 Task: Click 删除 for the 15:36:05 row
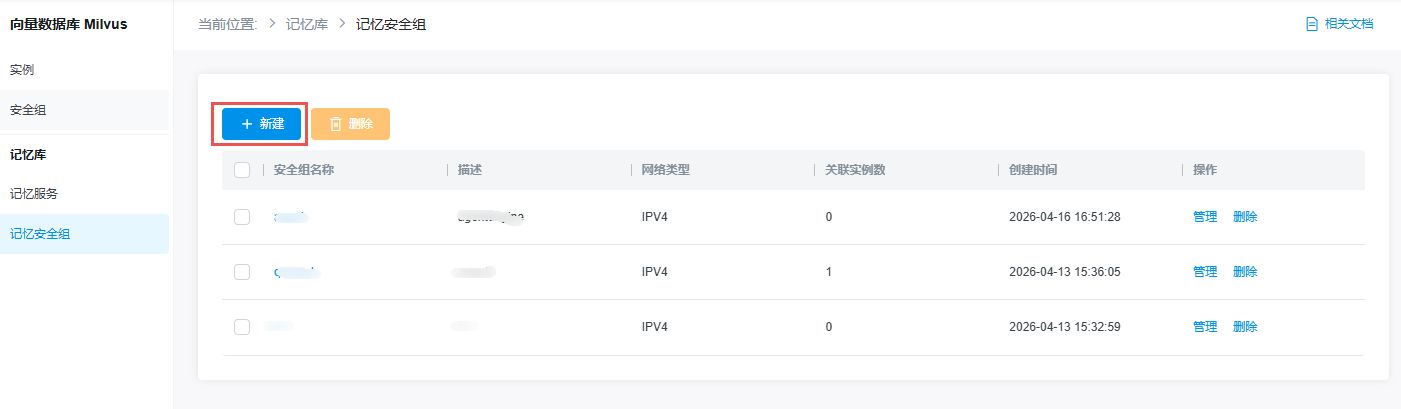pyautogui.click(x=1245, y=272)
